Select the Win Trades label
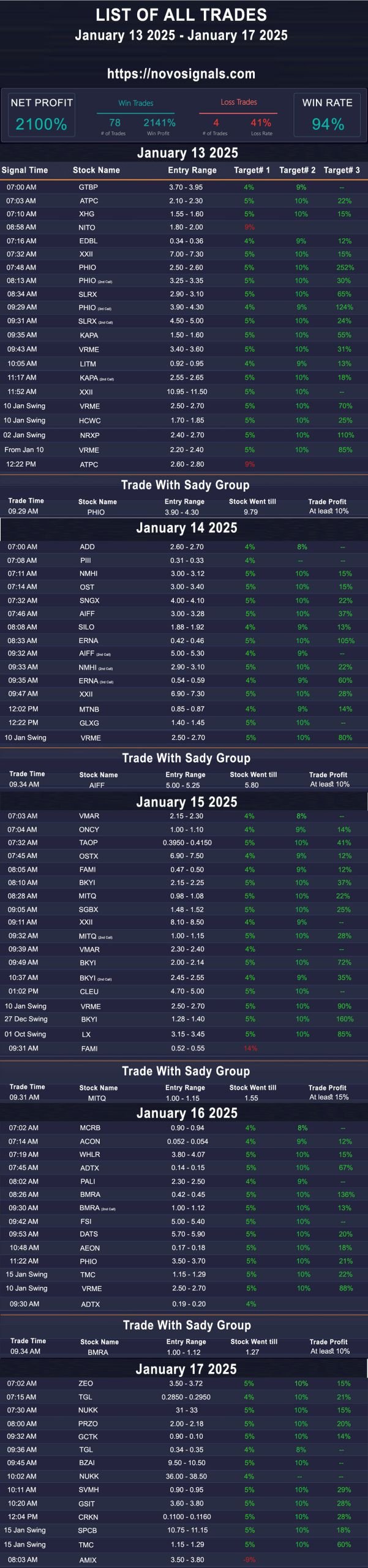368x1568 pixels. point(136,103)
